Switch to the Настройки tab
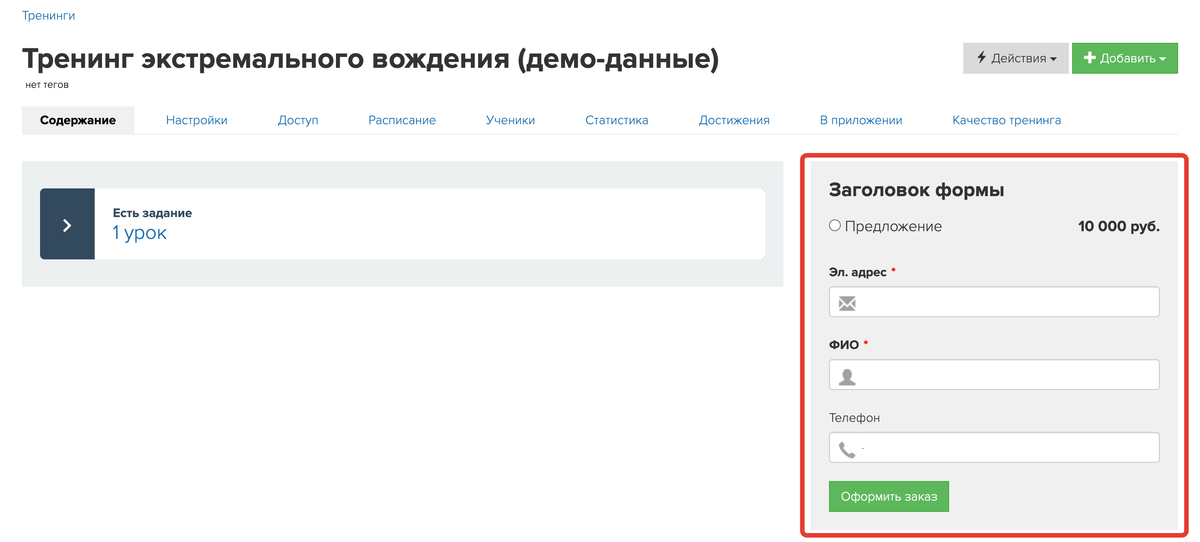The height and width of the screenshot is (542, 1200). tap(197, 120)
